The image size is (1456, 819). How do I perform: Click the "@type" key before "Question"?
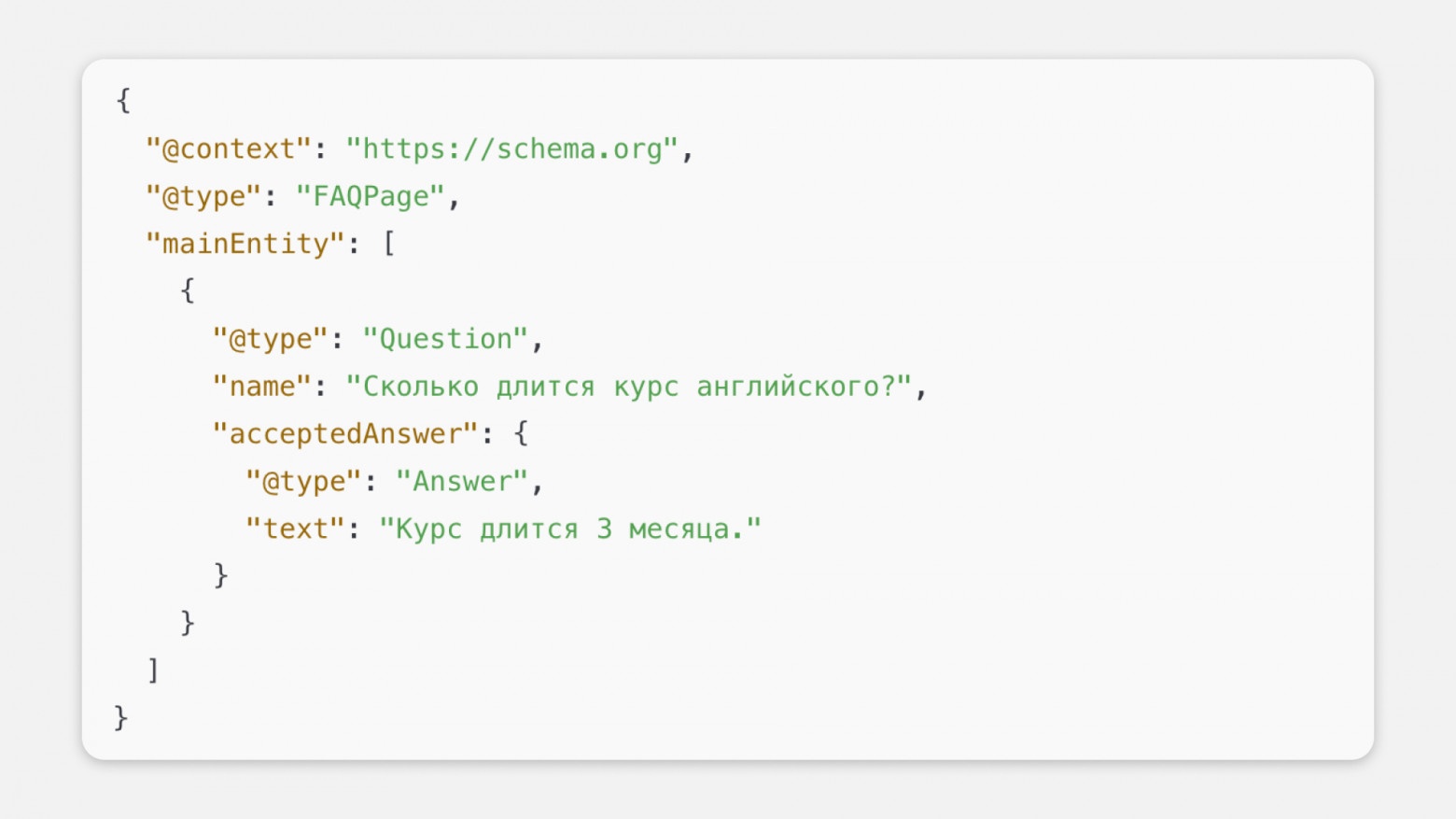pyautogui.click(x=270, y=339)
